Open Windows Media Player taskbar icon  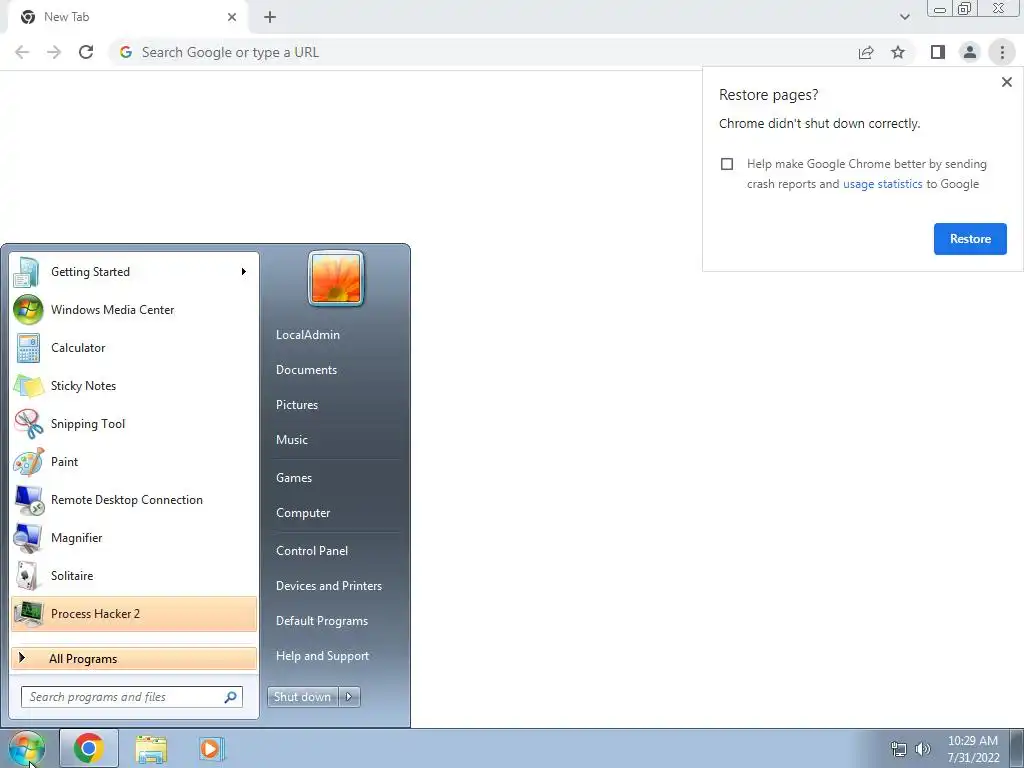(212, 748)
